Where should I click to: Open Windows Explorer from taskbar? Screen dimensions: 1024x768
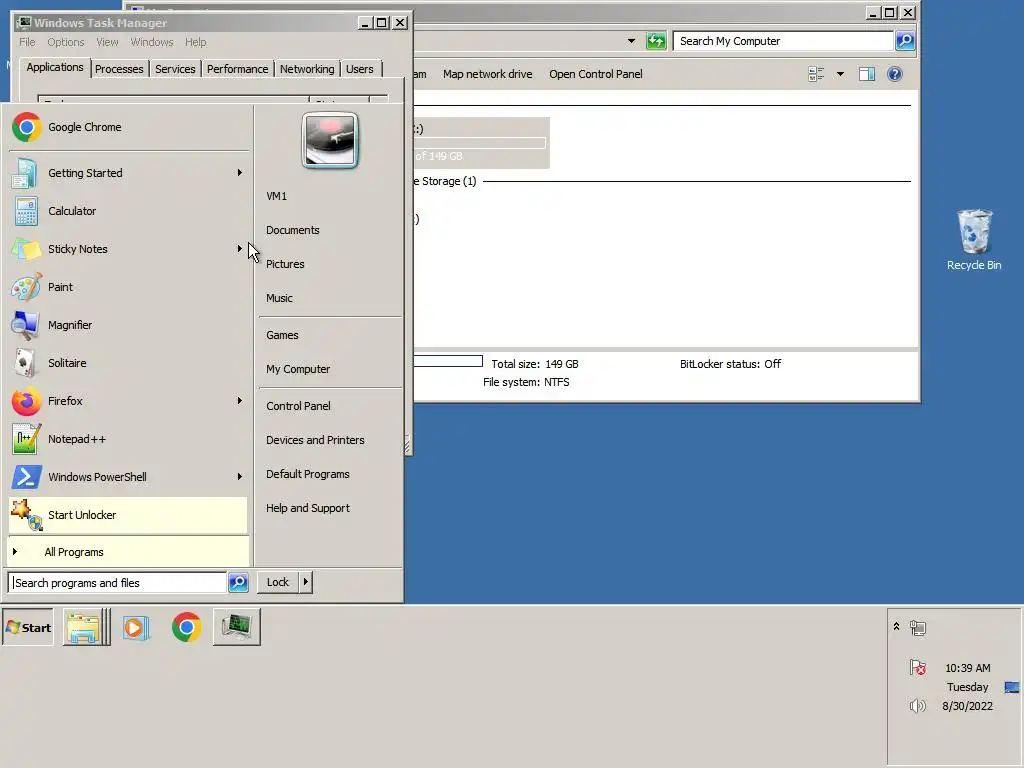click(x=84, y=628)
